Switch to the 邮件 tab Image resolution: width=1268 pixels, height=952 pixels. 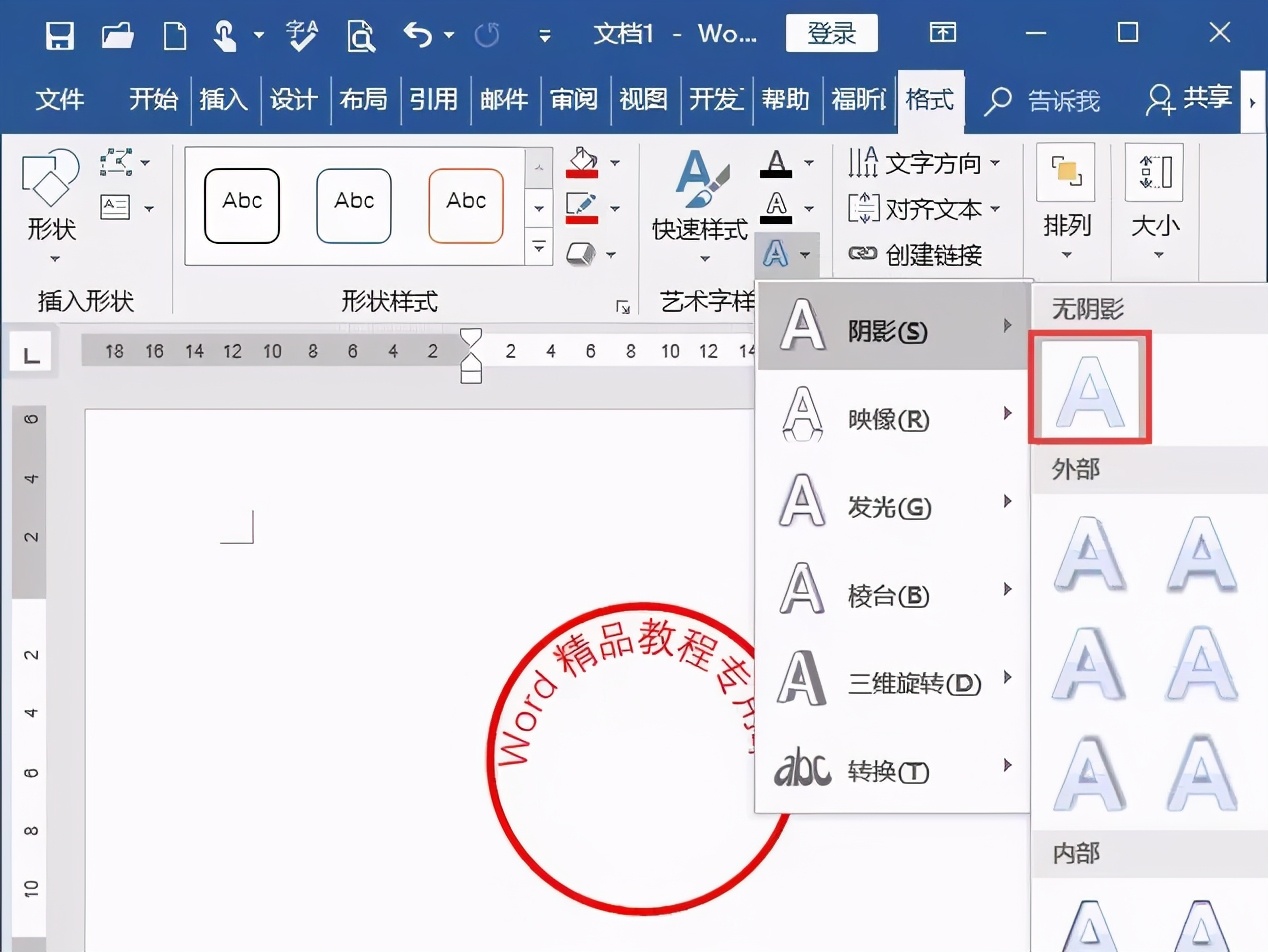click(x=504, y=100)
